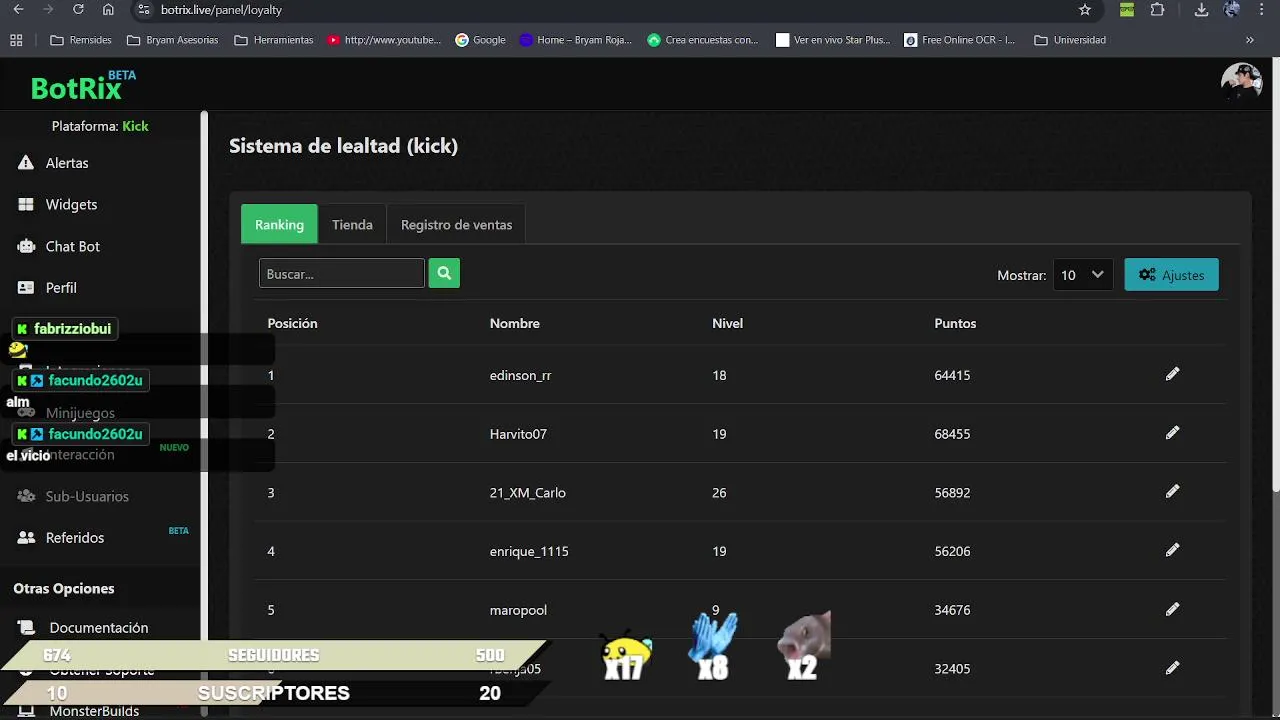The height and width of the screenshot is (720, 1280).
Task: Select the name enrique_1115
Action: (x=529, y=551)
